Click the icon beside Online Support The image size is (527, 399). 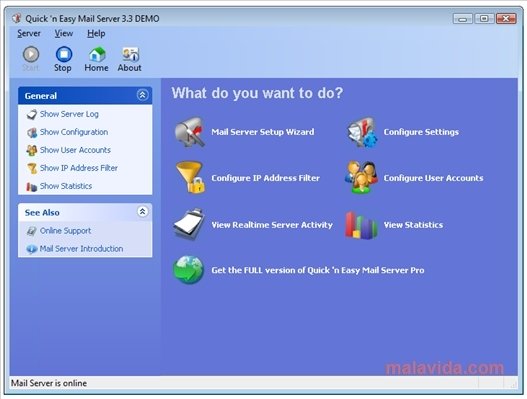point(32,231)
